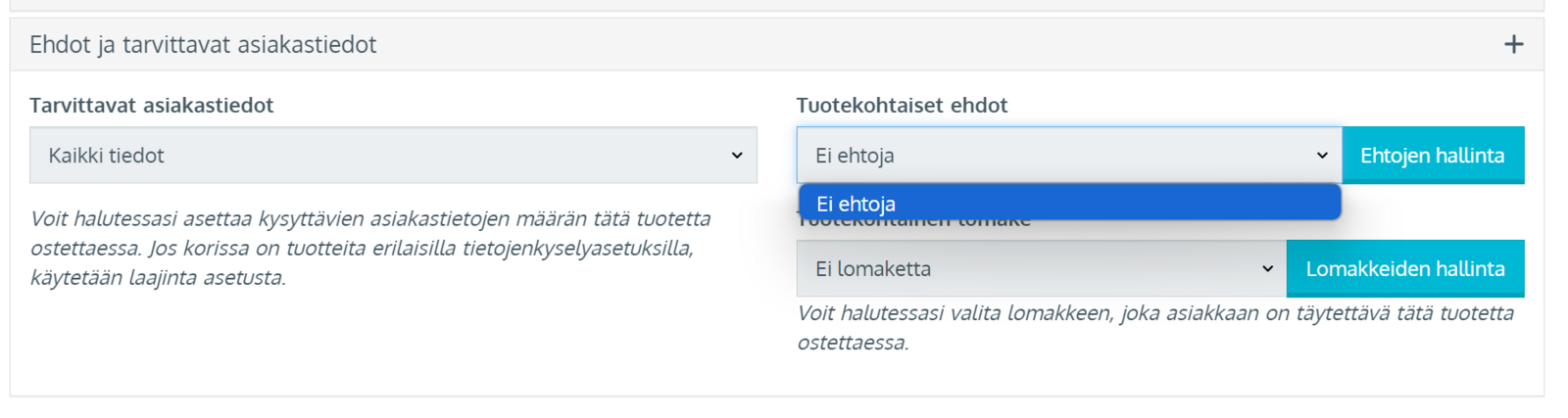This screenshot has height=418, width=1568.
Task: Choose the highlighted 'Ei ehtoja' list option
Action: coord(1069,203)
